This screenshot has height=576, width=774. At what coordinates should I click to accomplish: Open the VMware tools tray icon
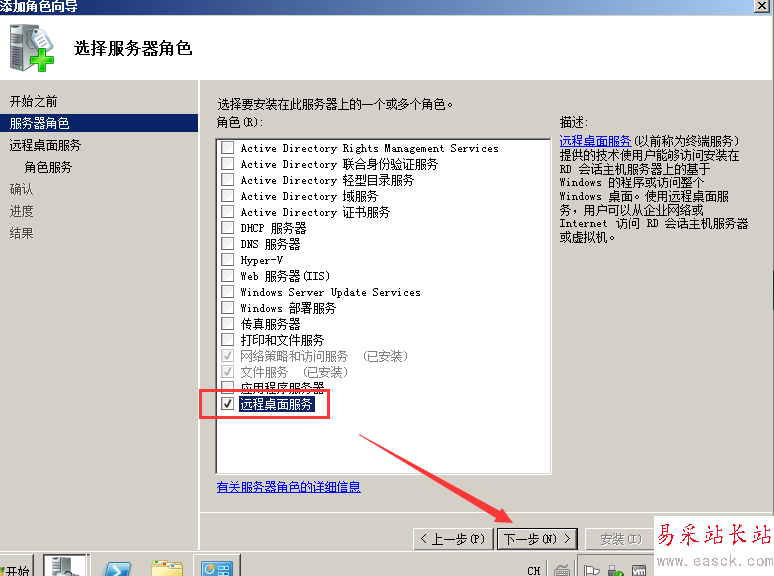click(x=639, y=570)
